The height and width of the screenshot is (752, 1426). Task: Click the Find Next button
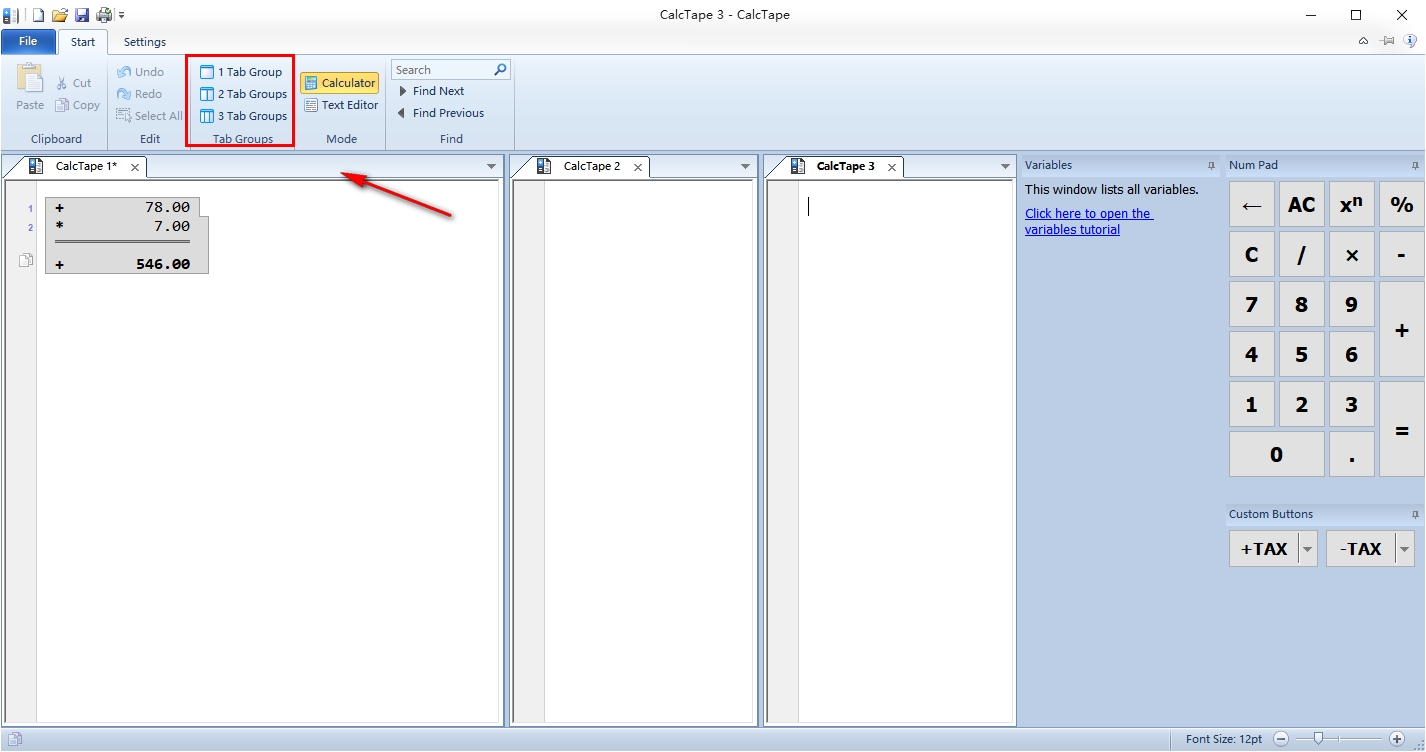[x=431, y=91]
